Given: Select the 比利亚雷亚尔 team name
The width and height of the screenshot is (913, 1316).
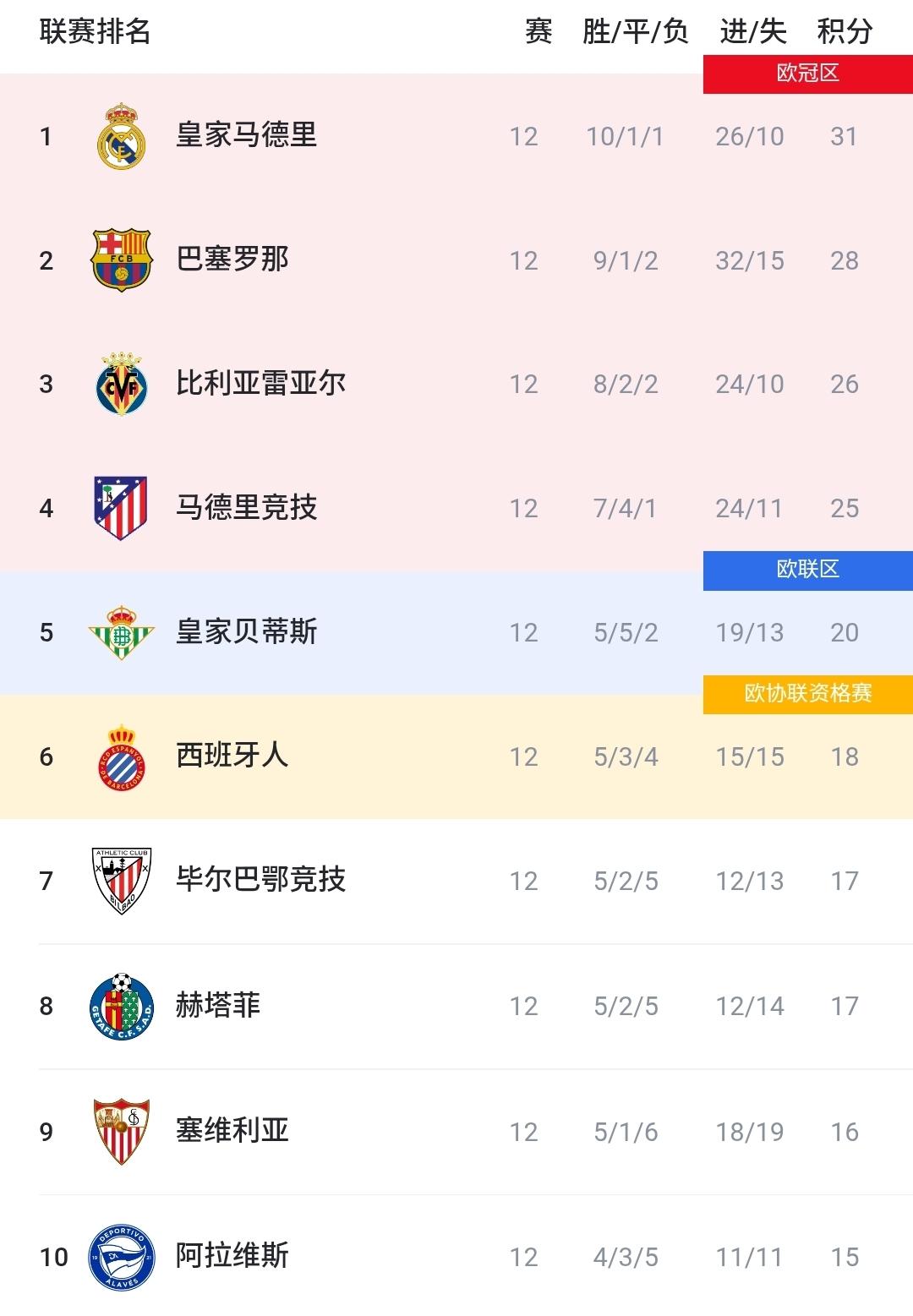Looking at the screenshot, I should click(260, 384).
